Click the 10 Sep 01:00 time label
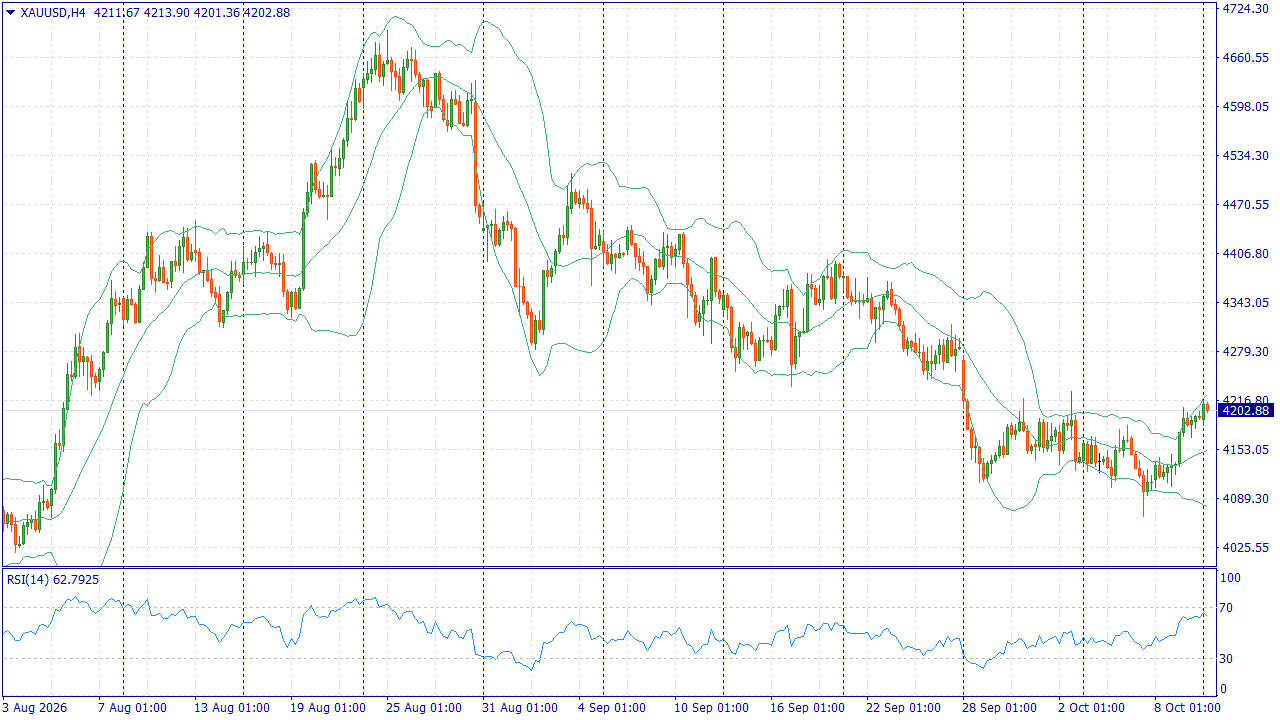This screenshot has width=1280, height=720. point(710,708)
